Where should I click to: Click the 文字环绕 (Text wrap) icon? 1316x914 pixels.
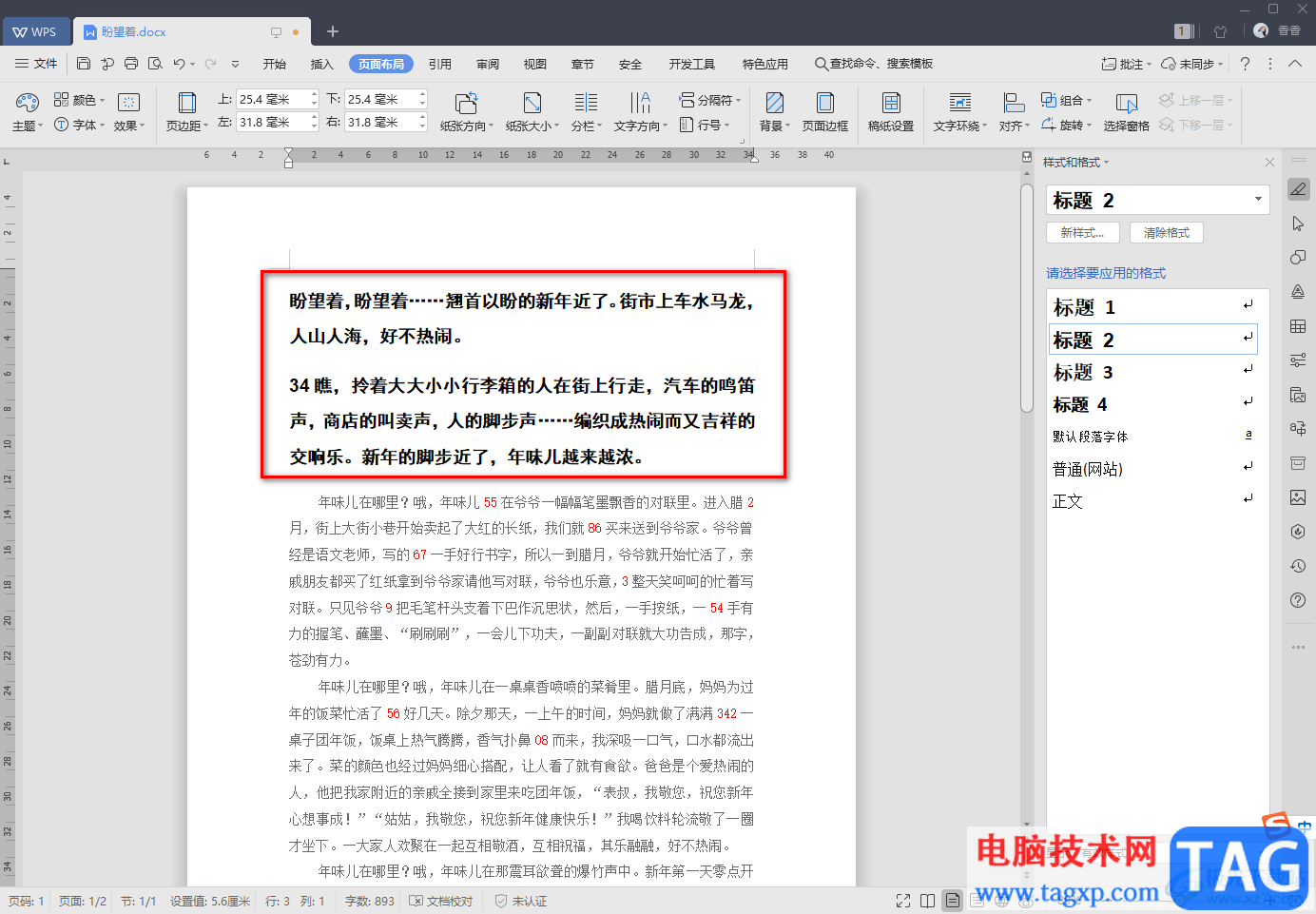tap(960, 103)
